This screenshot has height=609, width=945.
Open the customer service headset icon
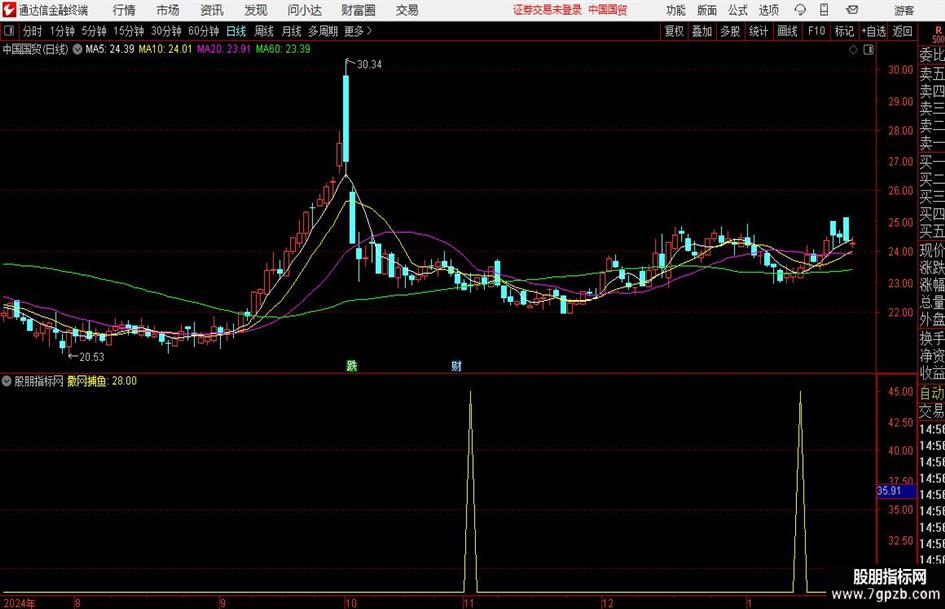800,10
